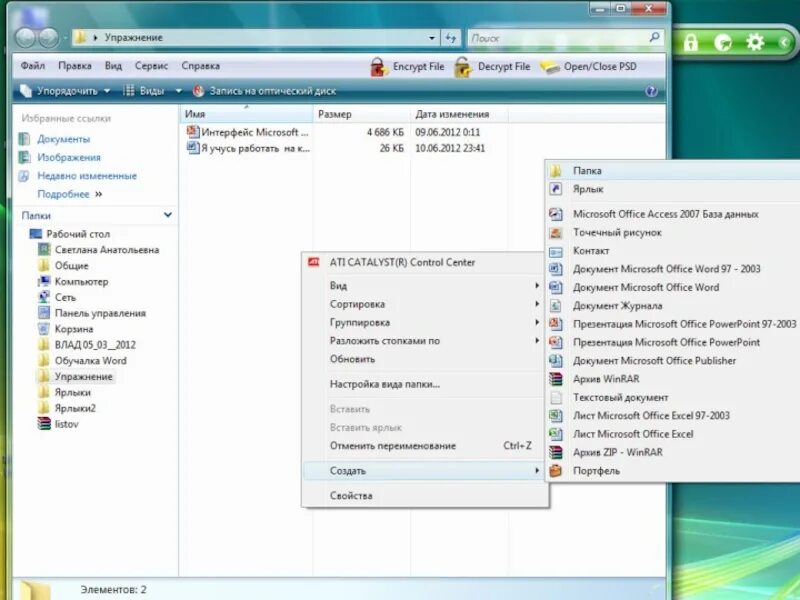Click the search magnifier icon
Viewport: 800px width, 600px height.
click(x=655, y=37)
